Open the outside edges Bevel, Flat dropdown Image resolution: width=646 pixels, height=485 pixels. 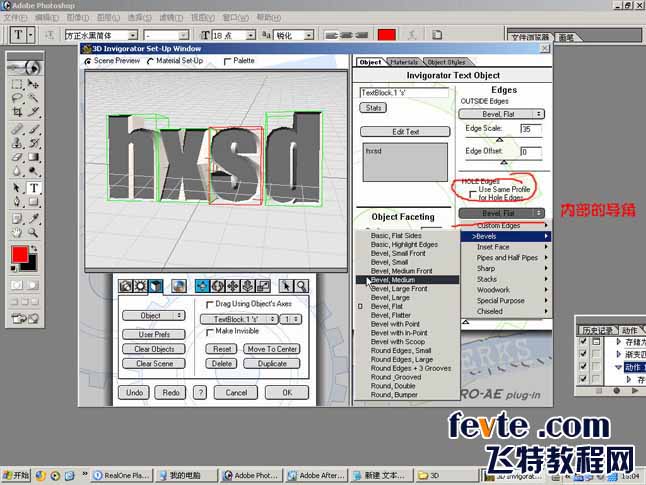coord(501,114)
